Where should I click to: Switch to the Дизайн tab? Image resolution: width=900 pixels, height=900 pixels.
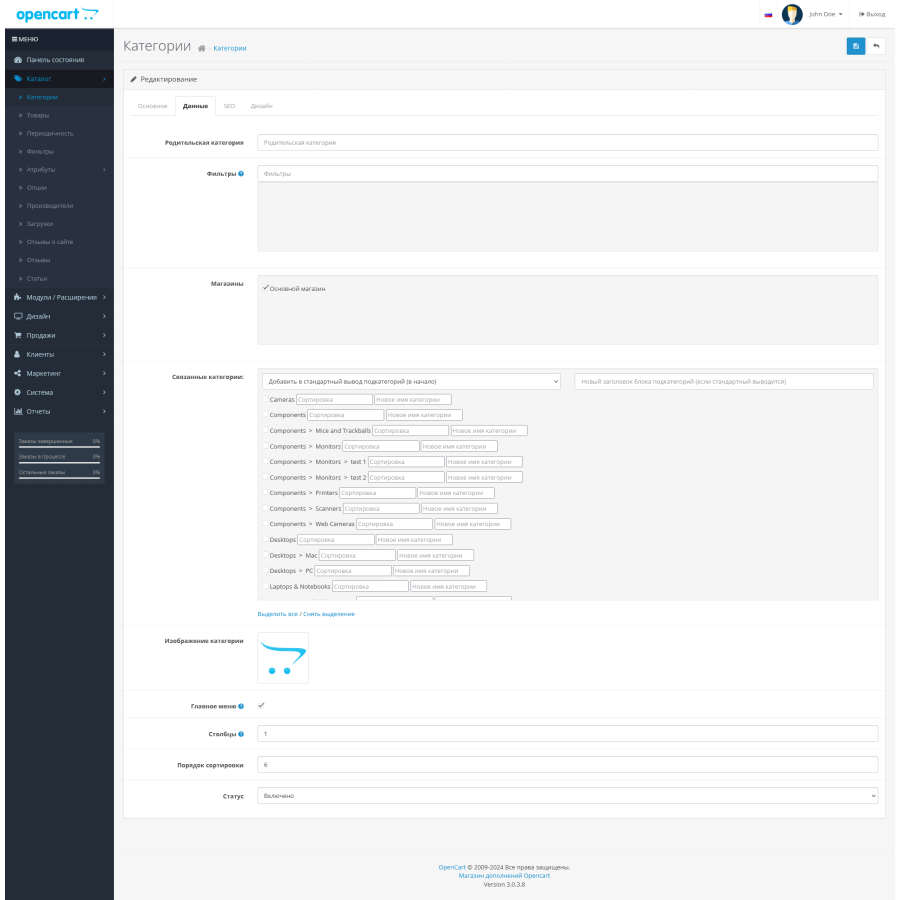pos(261,106)
